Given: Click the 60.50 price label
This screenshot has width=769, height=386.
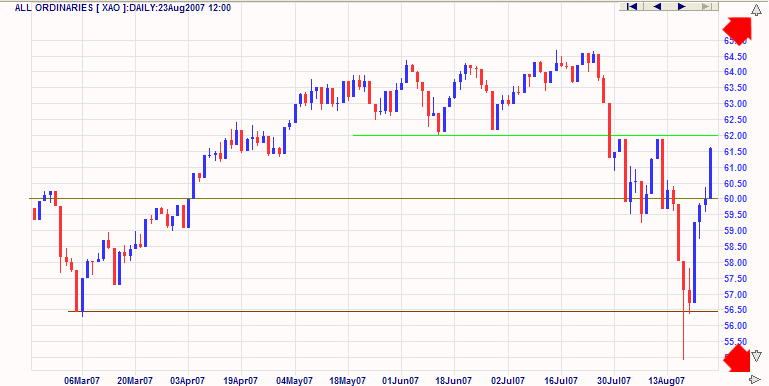Looking at the screenshot, I should point(735,183).
